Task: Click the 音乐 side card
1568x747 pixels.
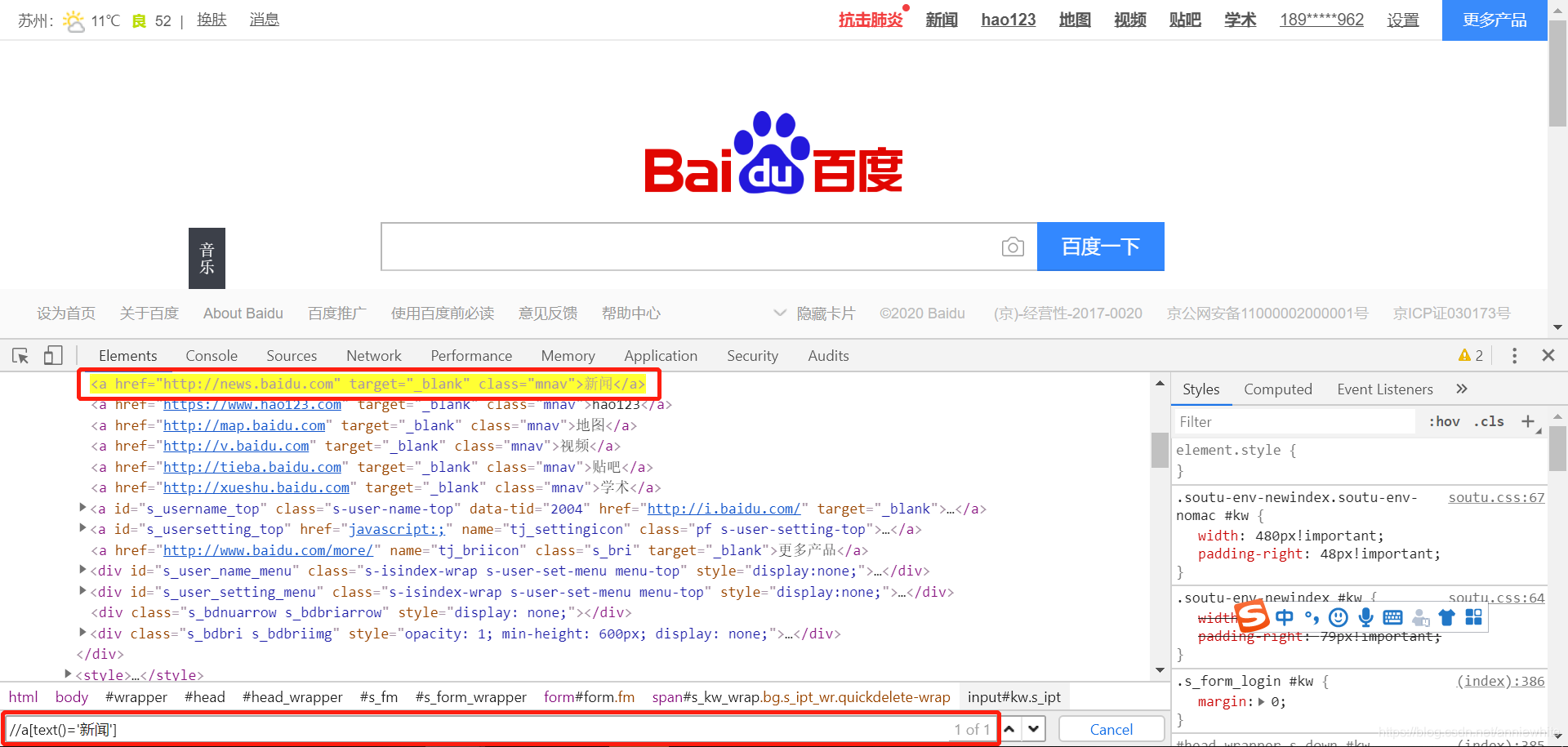Action: pos(207,258)
